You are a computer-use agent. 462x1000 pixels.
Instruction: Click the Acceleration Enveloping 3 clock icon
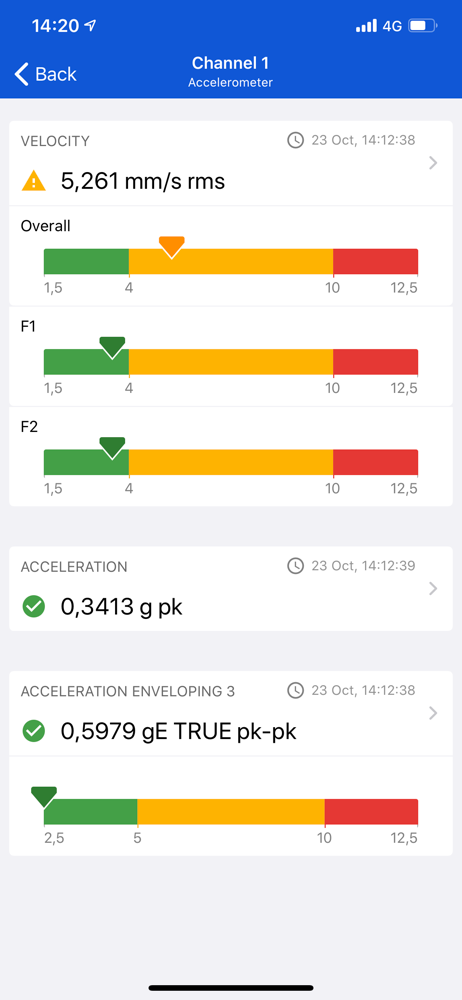click(x=295, y=690)
